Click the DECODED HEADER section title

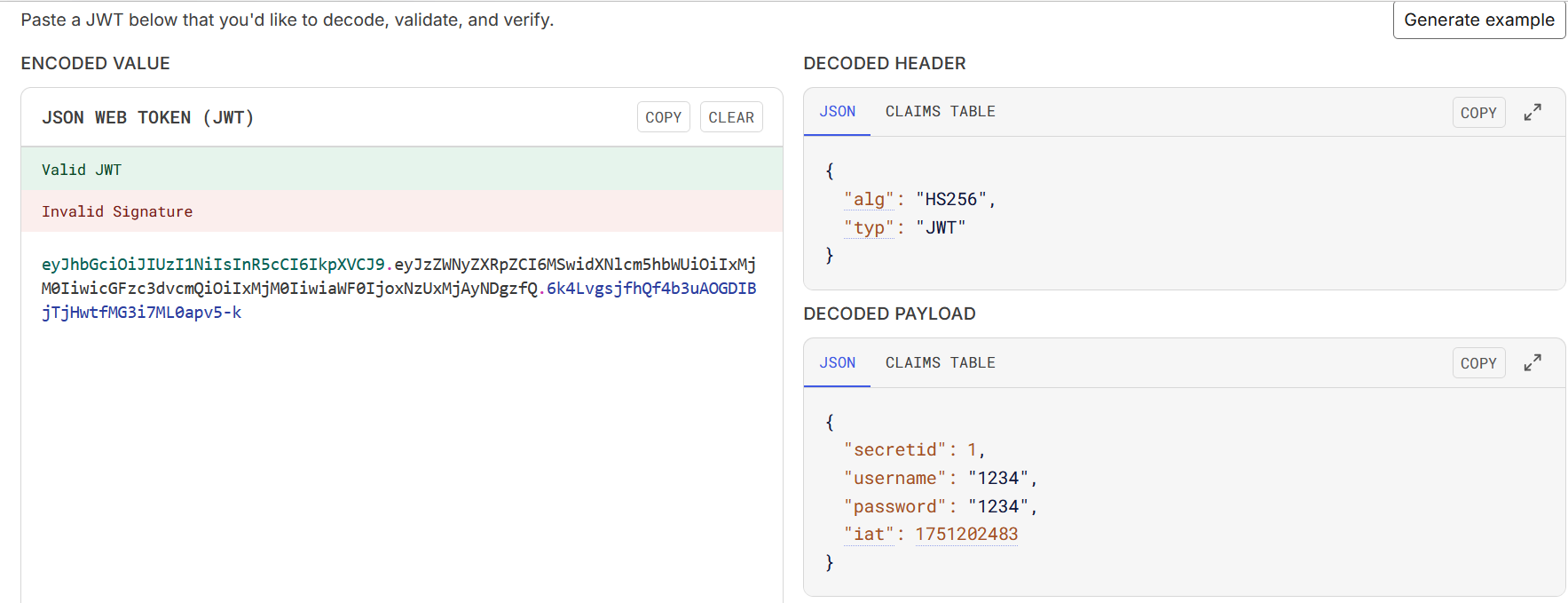click(885, 63)
